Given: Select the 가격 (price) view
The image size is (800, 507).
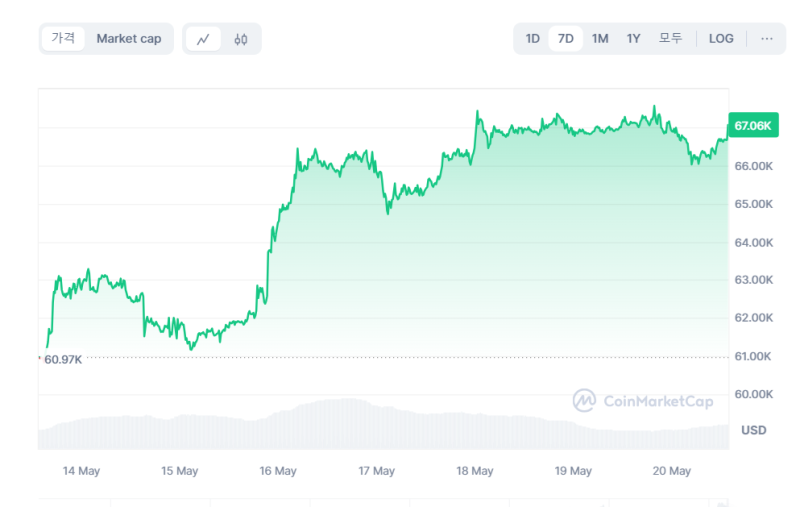Looking at the screenshot, I should [x=63, y=38].
